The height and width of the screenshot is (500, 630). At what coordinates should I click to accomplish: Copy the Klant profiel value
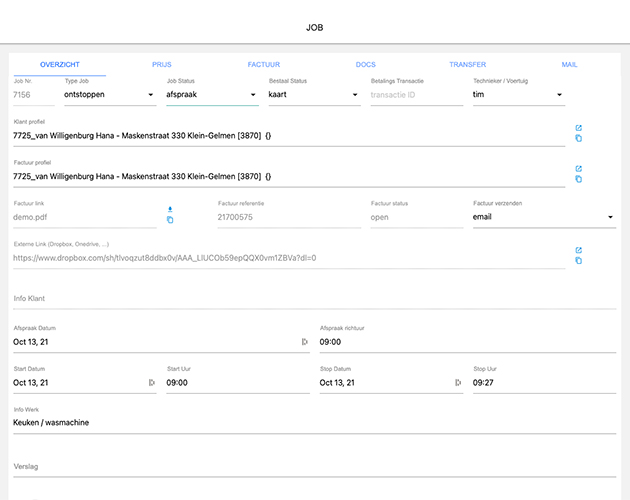[579, 139]
